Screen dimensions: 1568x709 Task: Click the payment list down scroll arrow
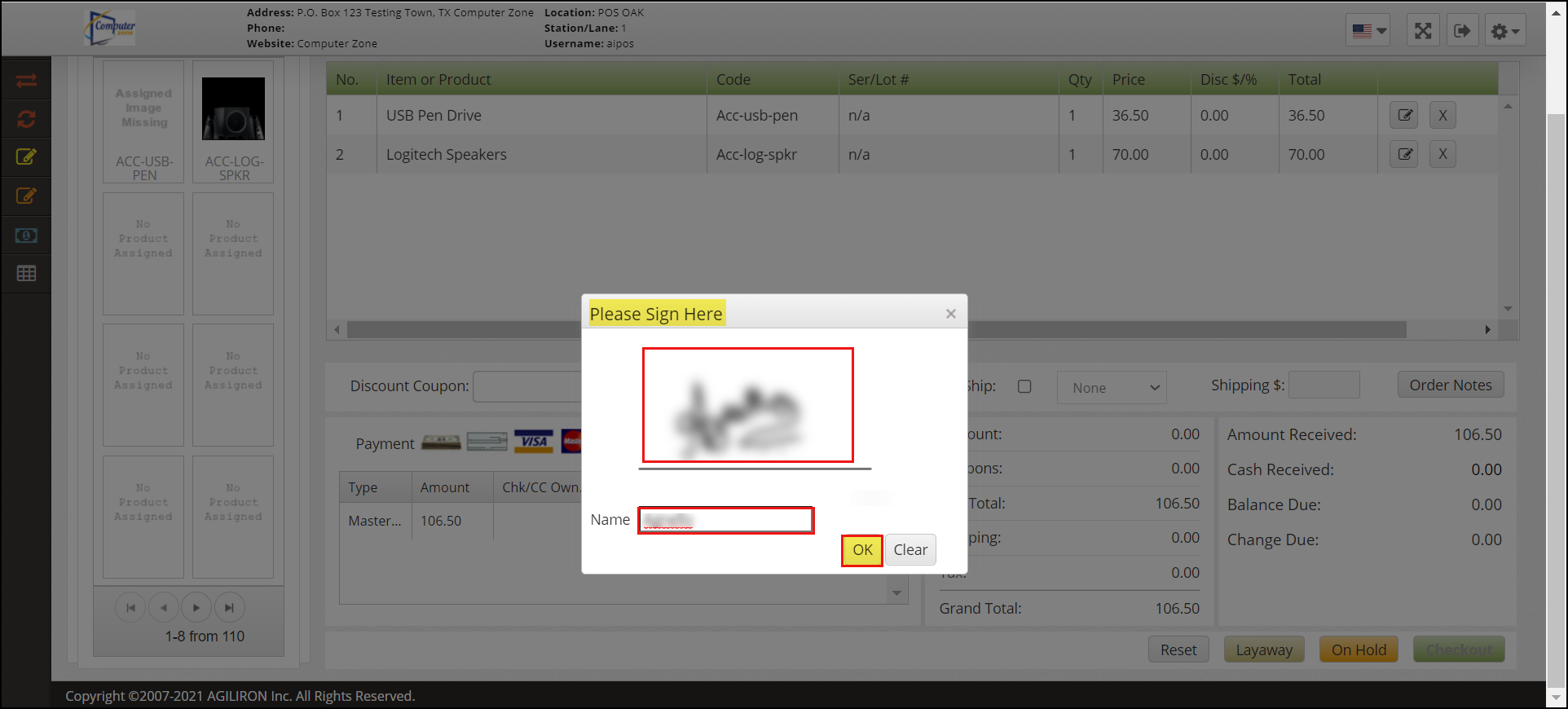896,593
